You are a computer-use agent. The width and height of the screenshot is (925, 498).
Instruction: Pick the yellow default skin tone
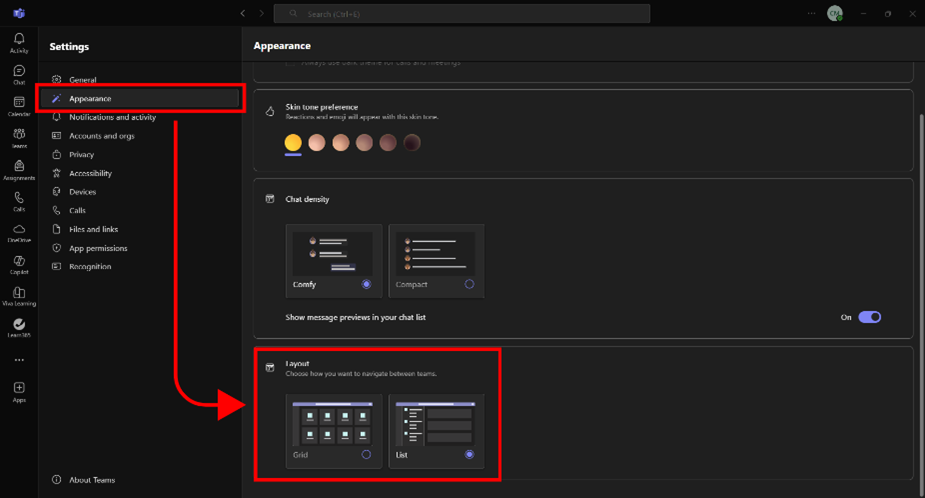click(x=293, y=143)
